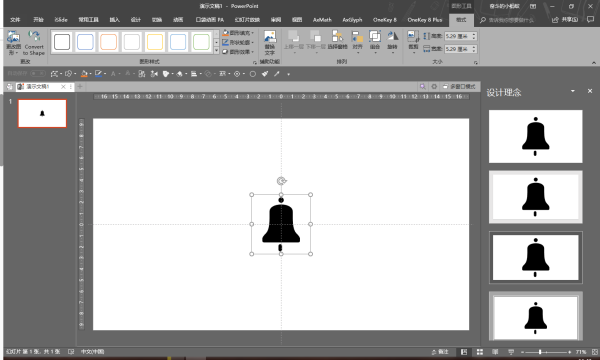Select the yellow outline graphic style
Screen dimensions: 600x360
[x=155, y=42]
